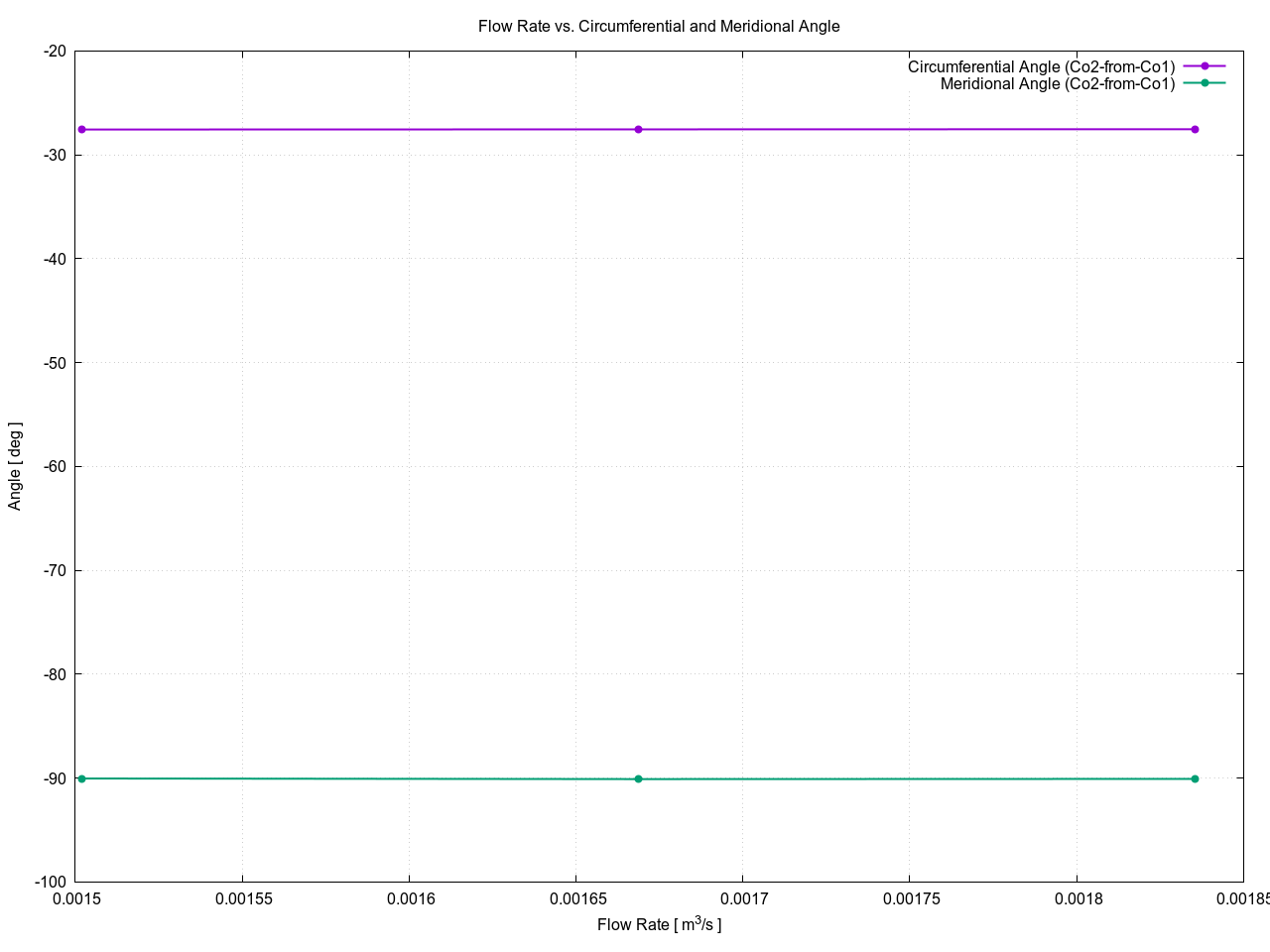Click the x-axis tick label 0.00155
The width and height of the screenshot is (1270, 952).
pyautogui.click(x=242, y=899)
